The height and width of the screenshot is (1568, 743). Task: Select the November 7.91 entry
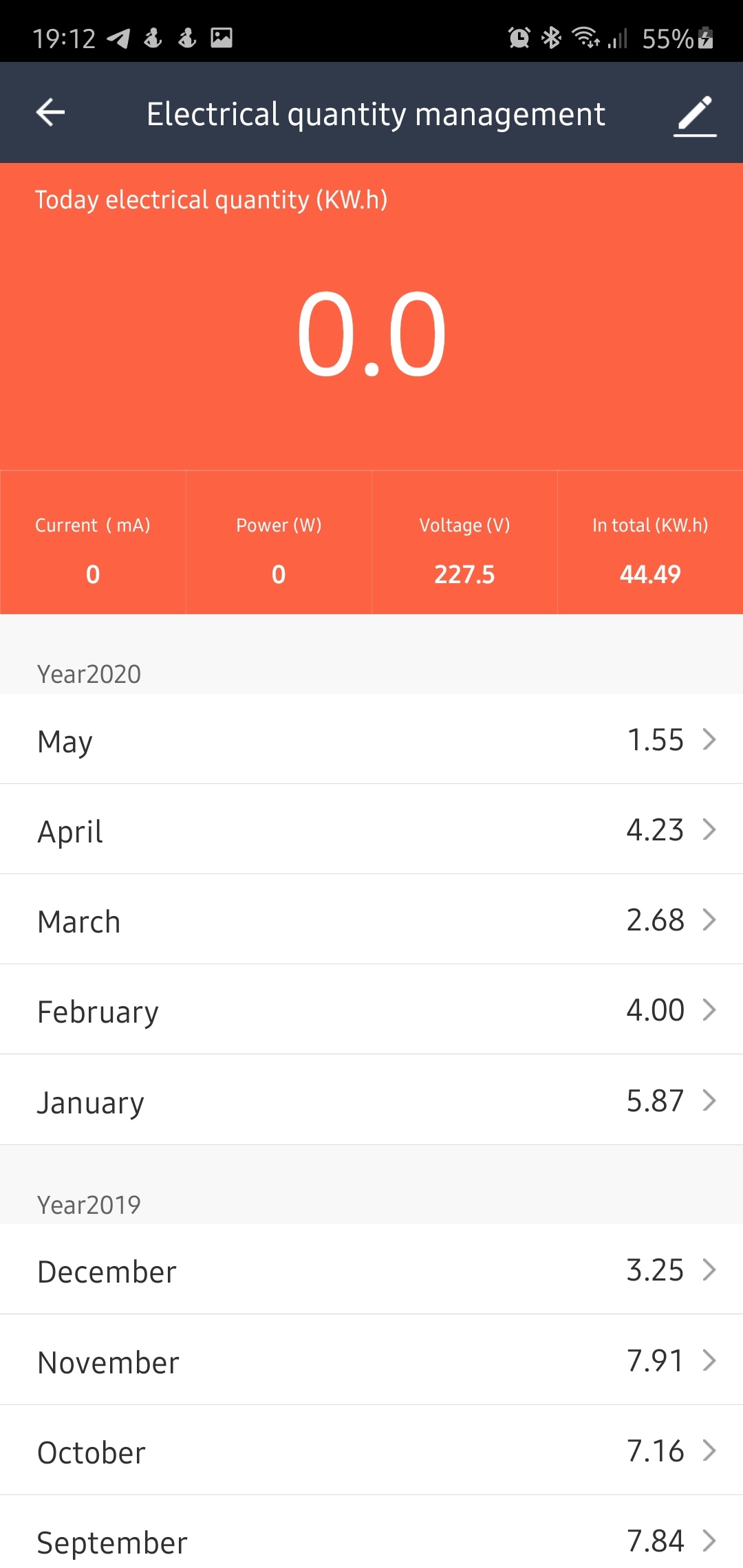pyautogui.click(x=371, y=1360)
